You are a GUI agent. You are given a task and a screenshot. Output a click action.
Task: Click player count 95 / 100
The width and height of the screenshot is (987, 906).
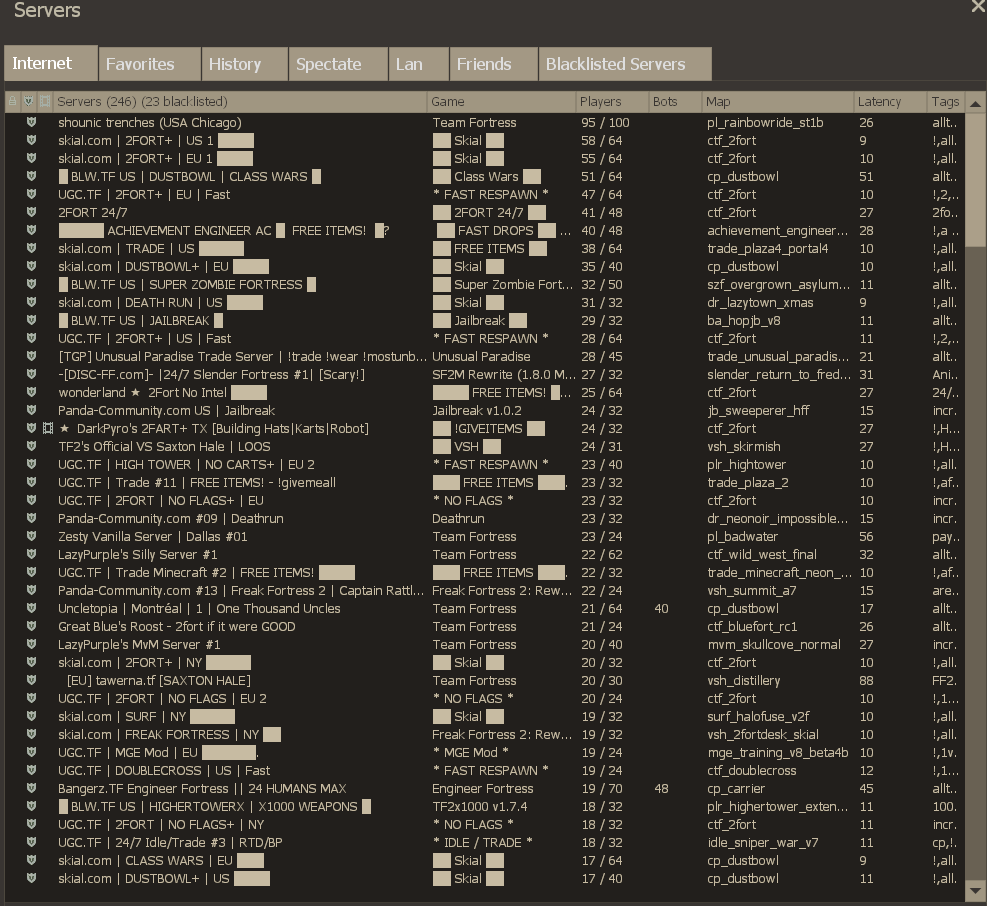point(605,123)
